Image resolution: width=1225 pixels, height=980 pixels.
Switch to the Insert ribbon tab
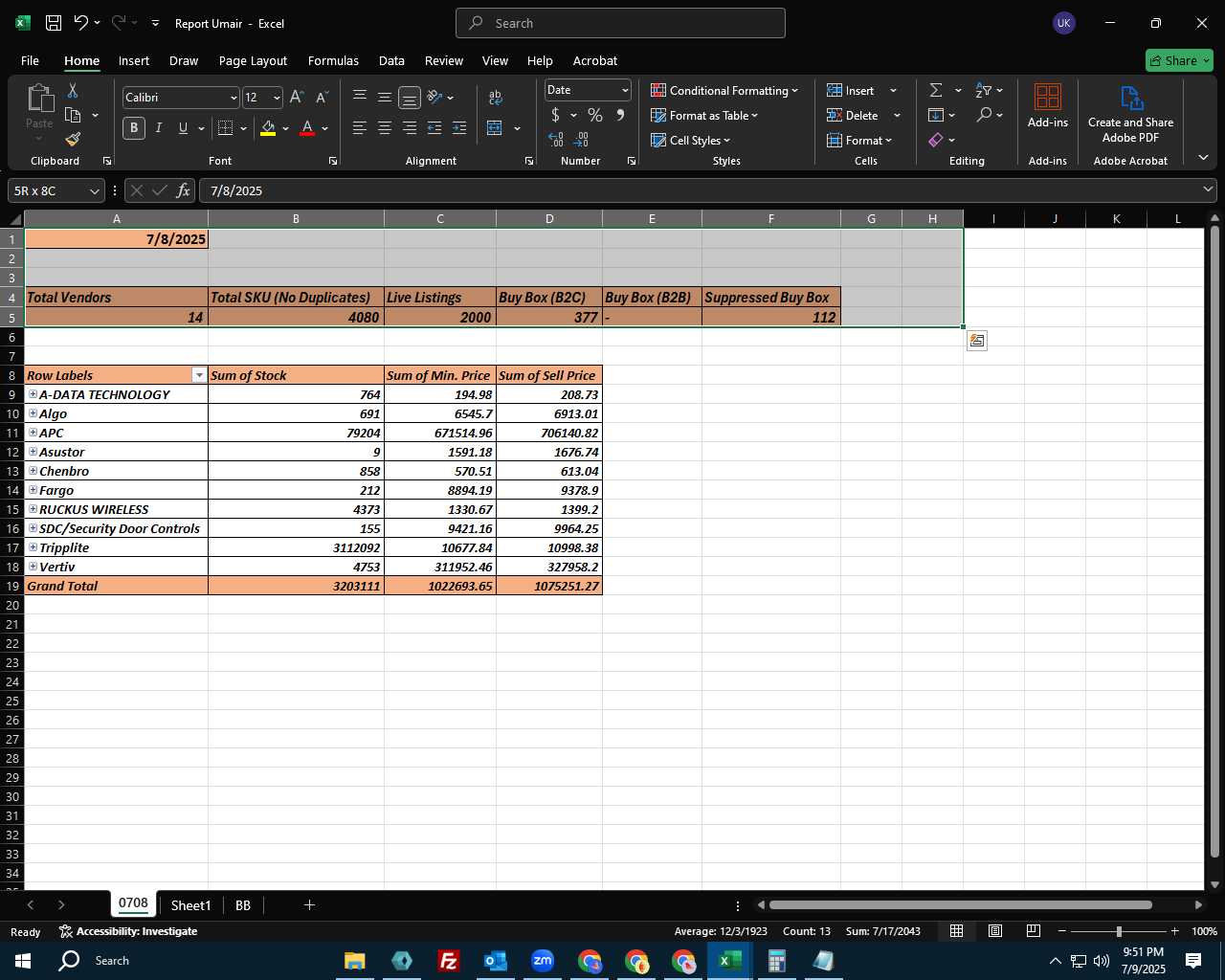pos(134,60)
